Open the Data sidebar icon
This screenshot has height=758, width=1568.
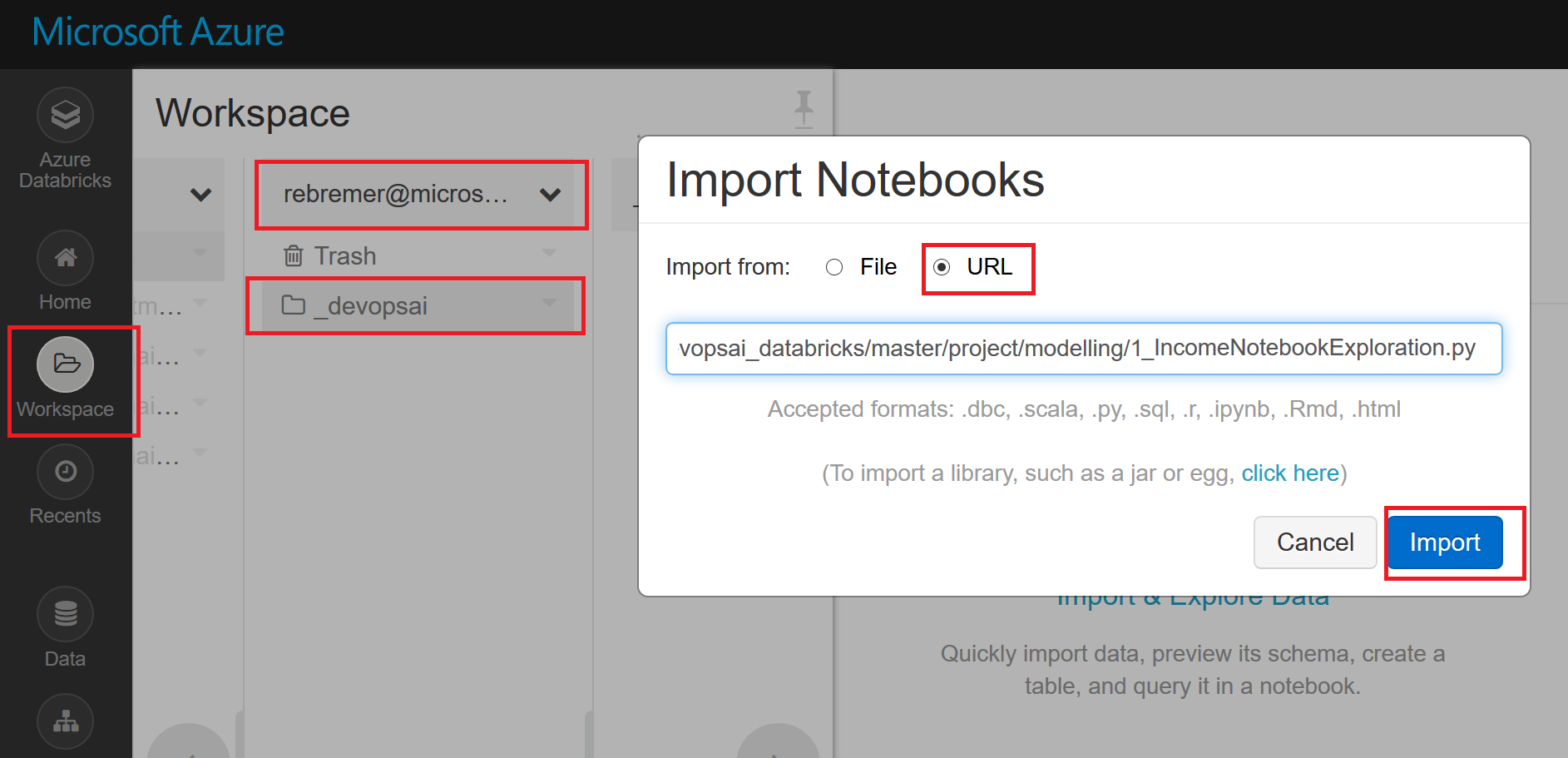point(65,615)
